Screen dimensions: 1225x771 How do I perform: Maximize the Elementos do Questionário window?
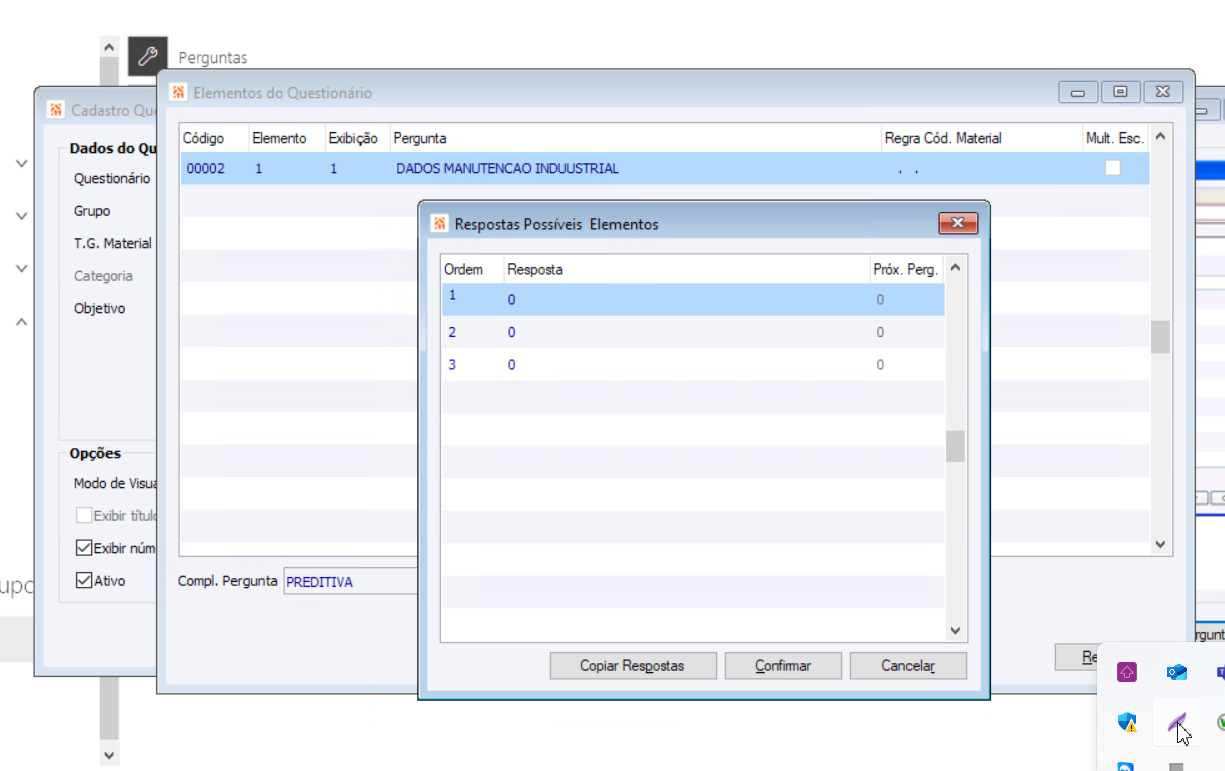pyautogui.click(x=1120, y=92)
